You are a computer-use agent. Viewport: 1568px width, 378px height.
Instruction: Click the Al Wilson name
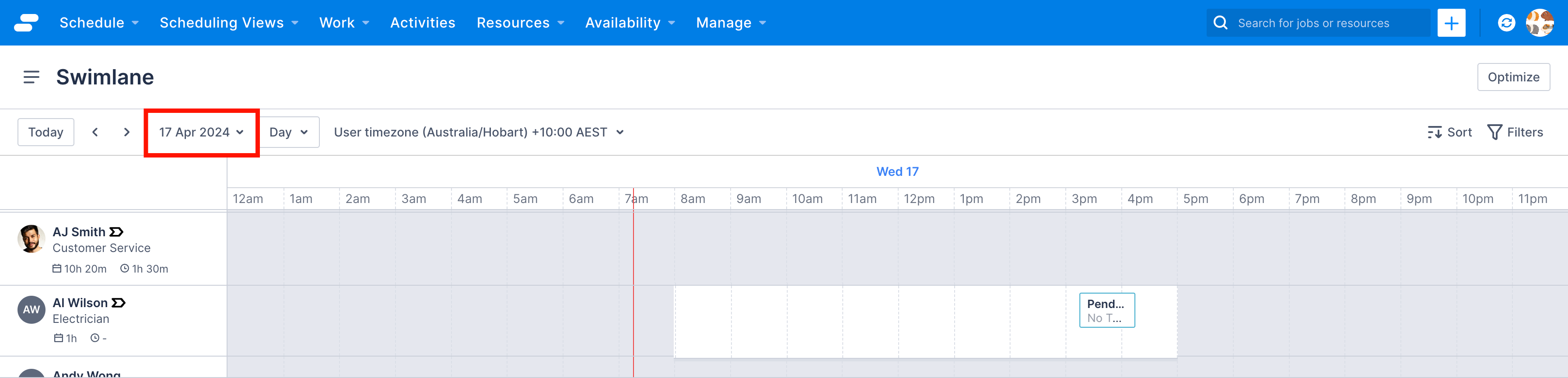(80, 302)
